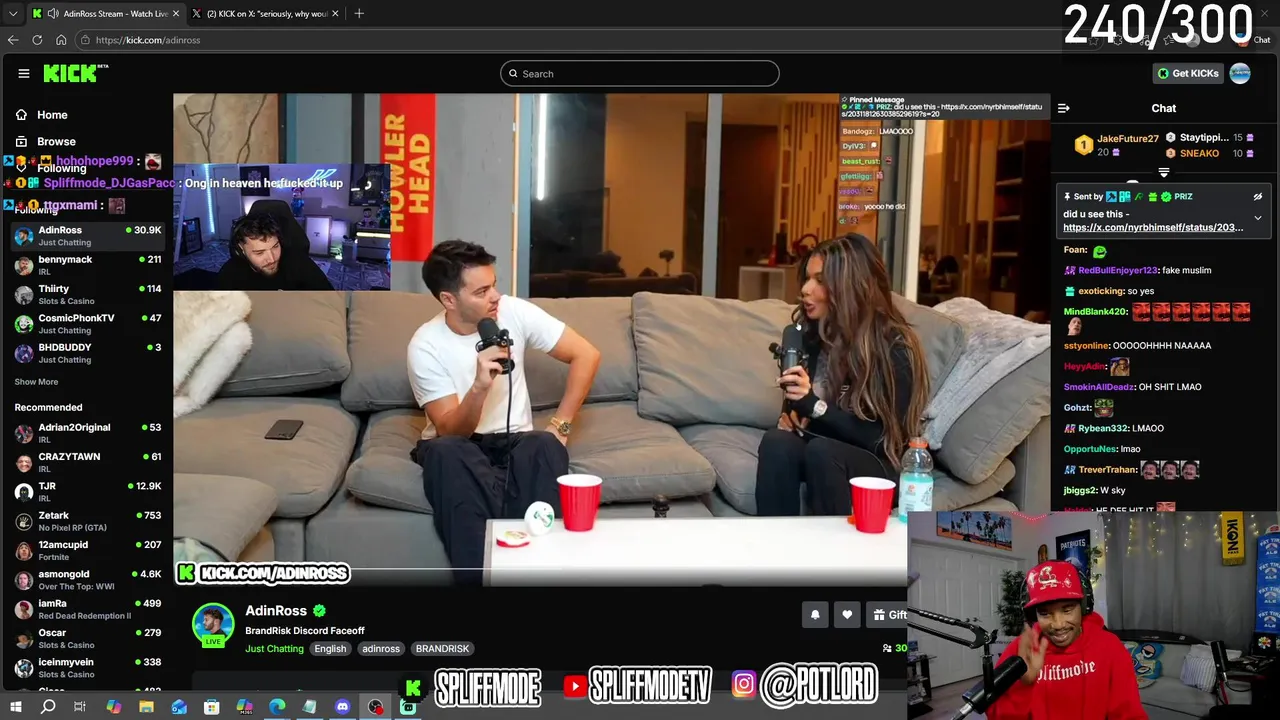Open File Explorer from taskbar

(146, 707)
